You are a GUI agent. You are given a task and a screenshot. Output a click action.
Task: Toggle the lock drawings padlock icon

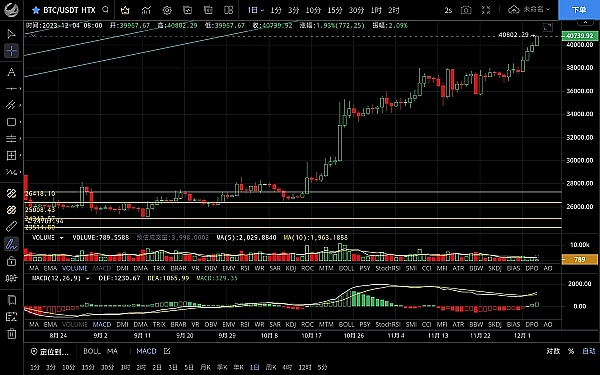point(11,261)
